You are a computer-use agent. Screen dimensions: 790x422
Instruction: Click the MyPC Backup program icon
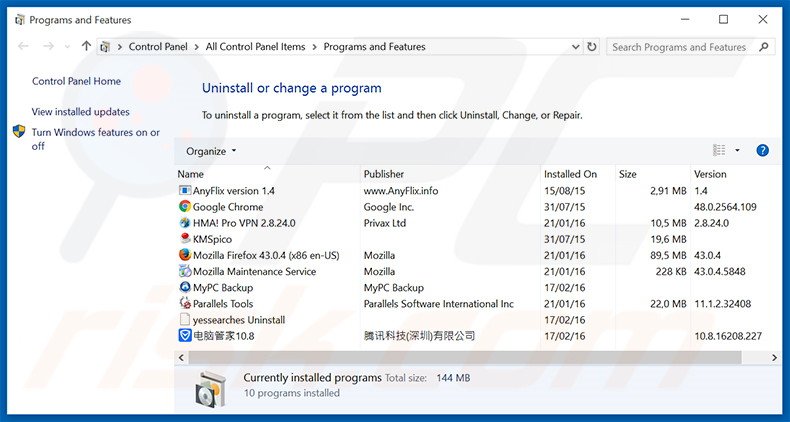pos(184,288)
